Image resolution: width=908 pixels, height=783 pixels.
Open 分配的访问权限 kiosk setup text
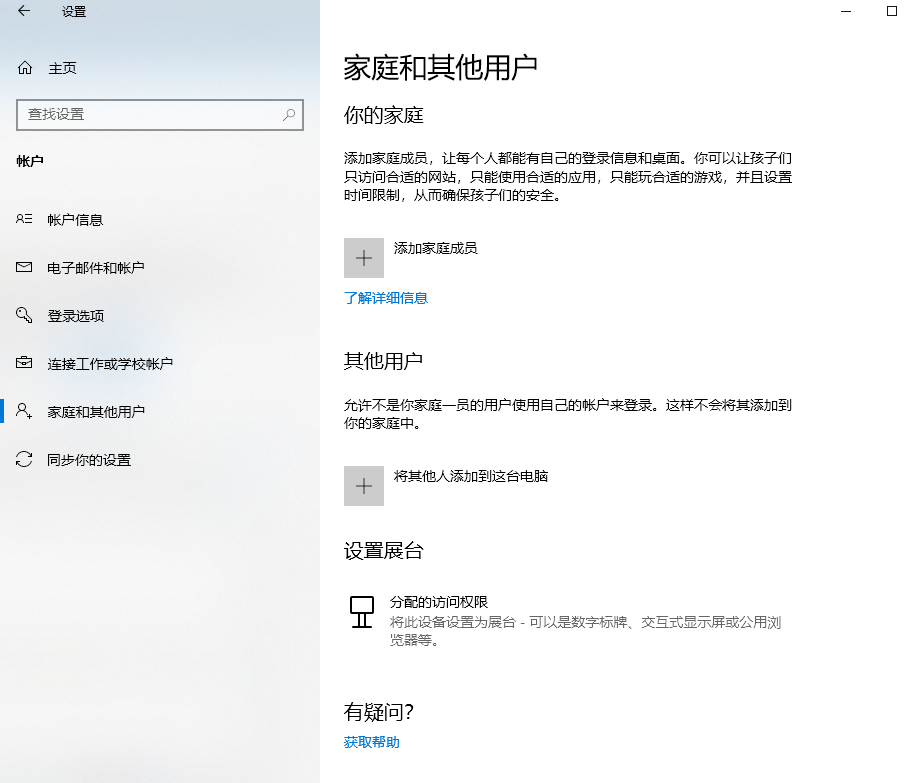[439, 602]
